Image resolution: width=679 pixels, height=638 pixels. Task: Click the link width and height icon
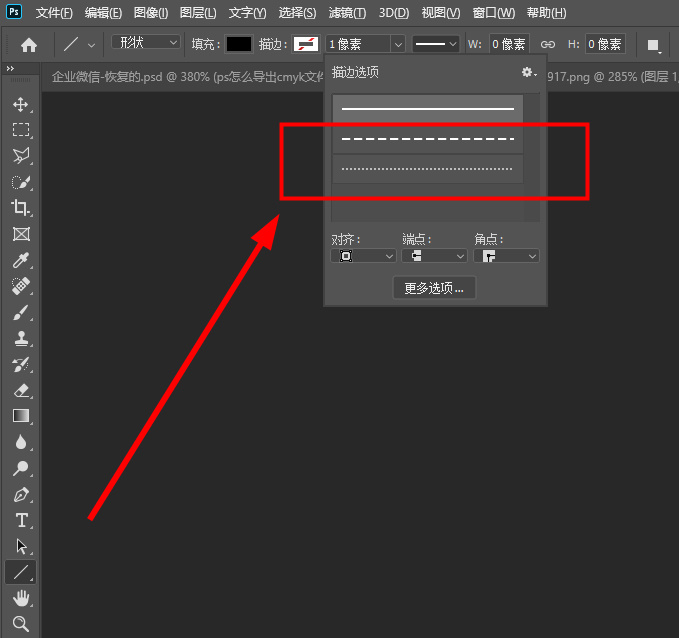click(547, 45)
